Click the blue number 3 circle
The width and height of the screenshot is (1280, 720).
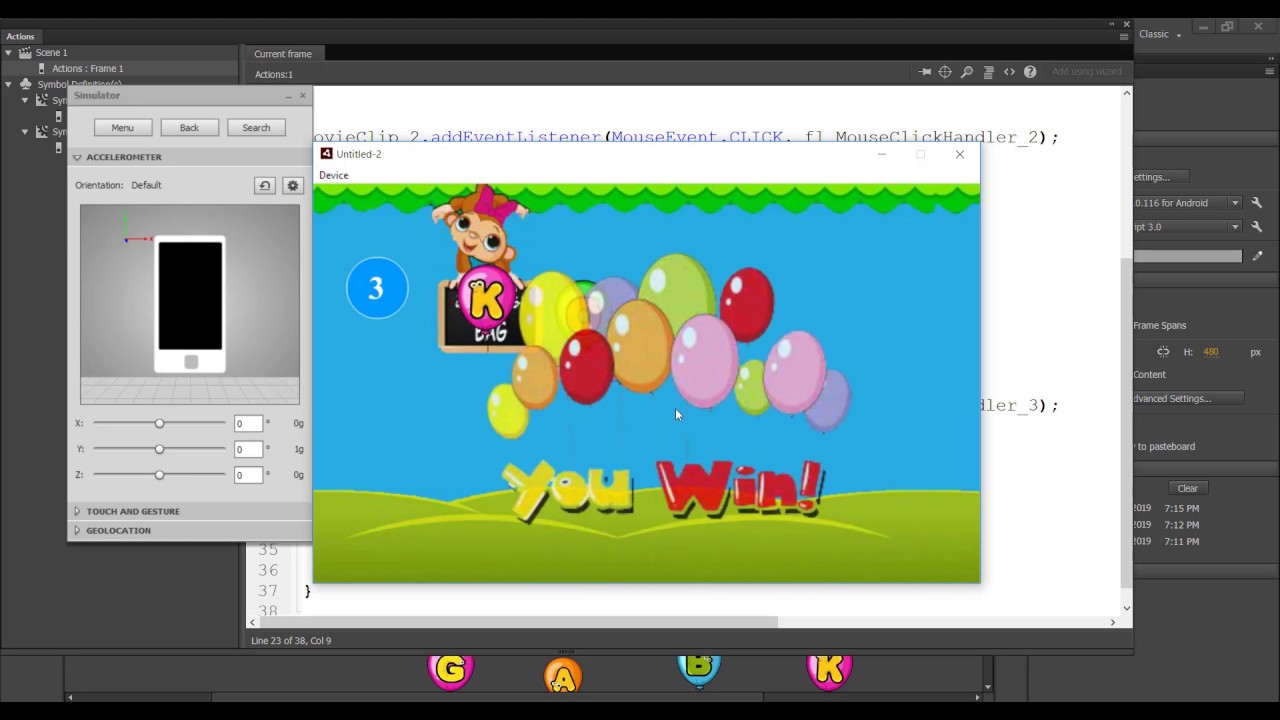point(377,288)
